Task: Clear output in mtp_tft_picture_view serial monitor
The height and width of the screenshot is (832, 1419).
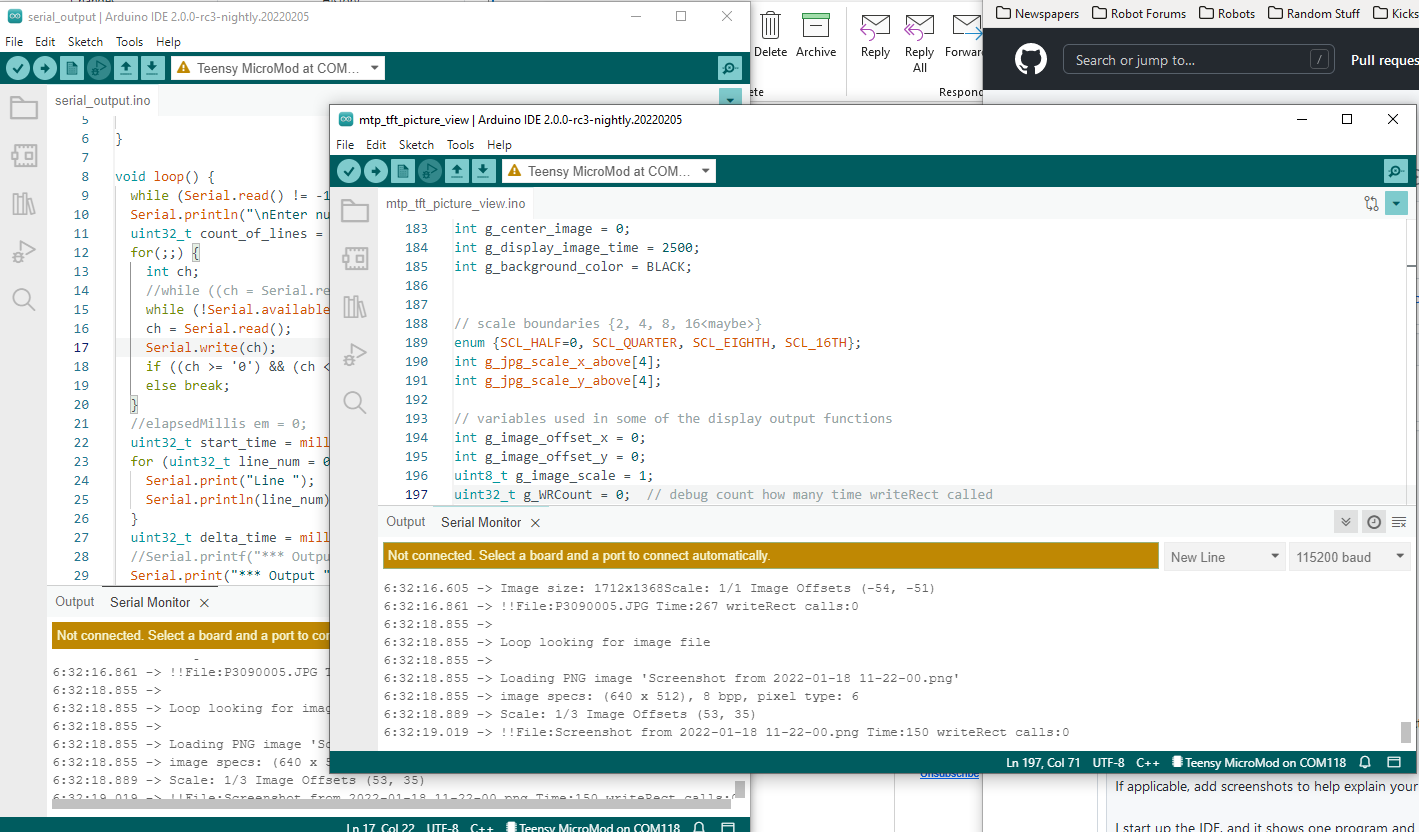Action: coord(1399,522)
